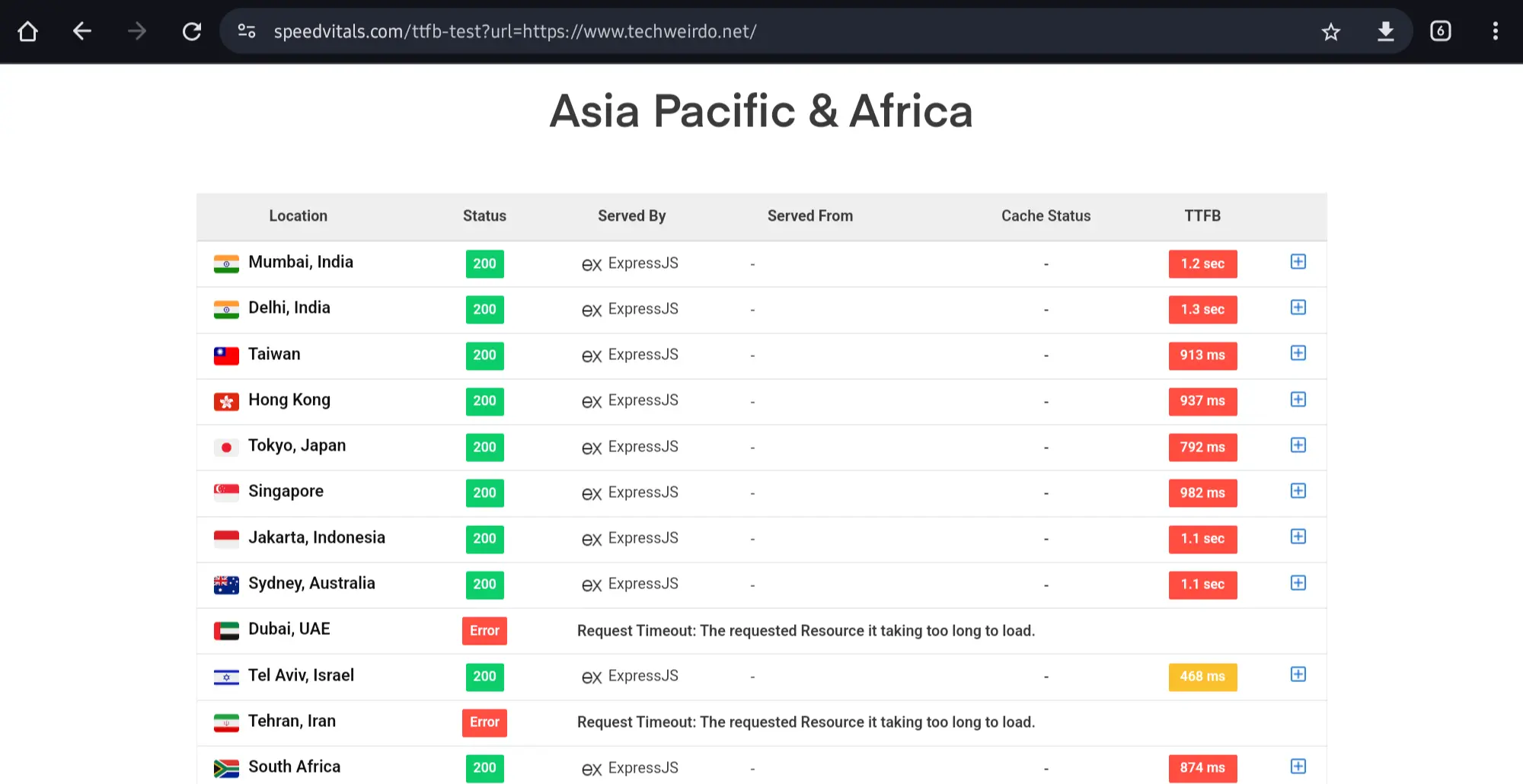Viewport: 1523px width, 784px height.
Task: Click the Cache Status column header
Action: (x=1046, y=216)
